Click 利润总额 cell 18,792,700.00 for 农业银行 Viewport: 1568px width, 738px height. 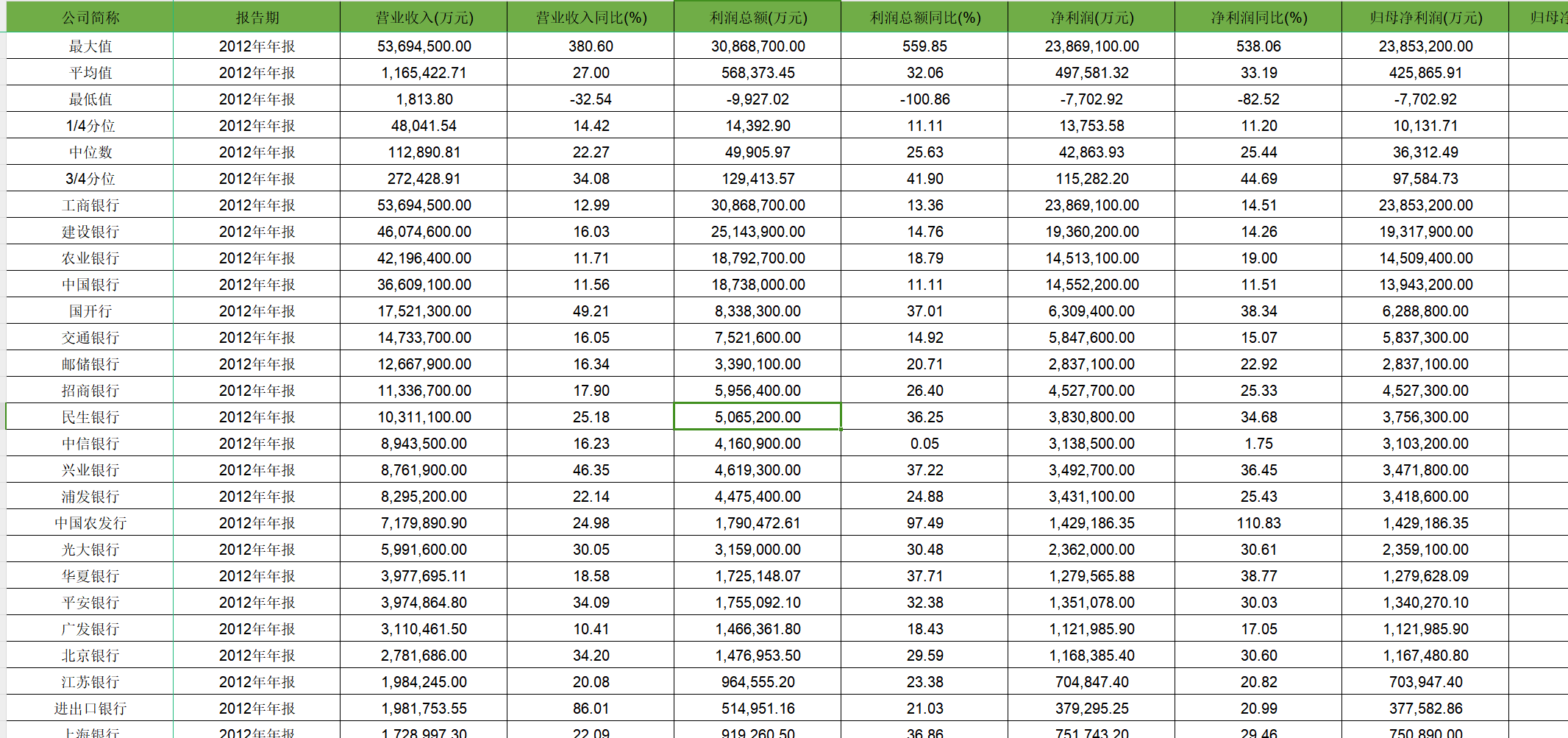[x=758, y=258]
